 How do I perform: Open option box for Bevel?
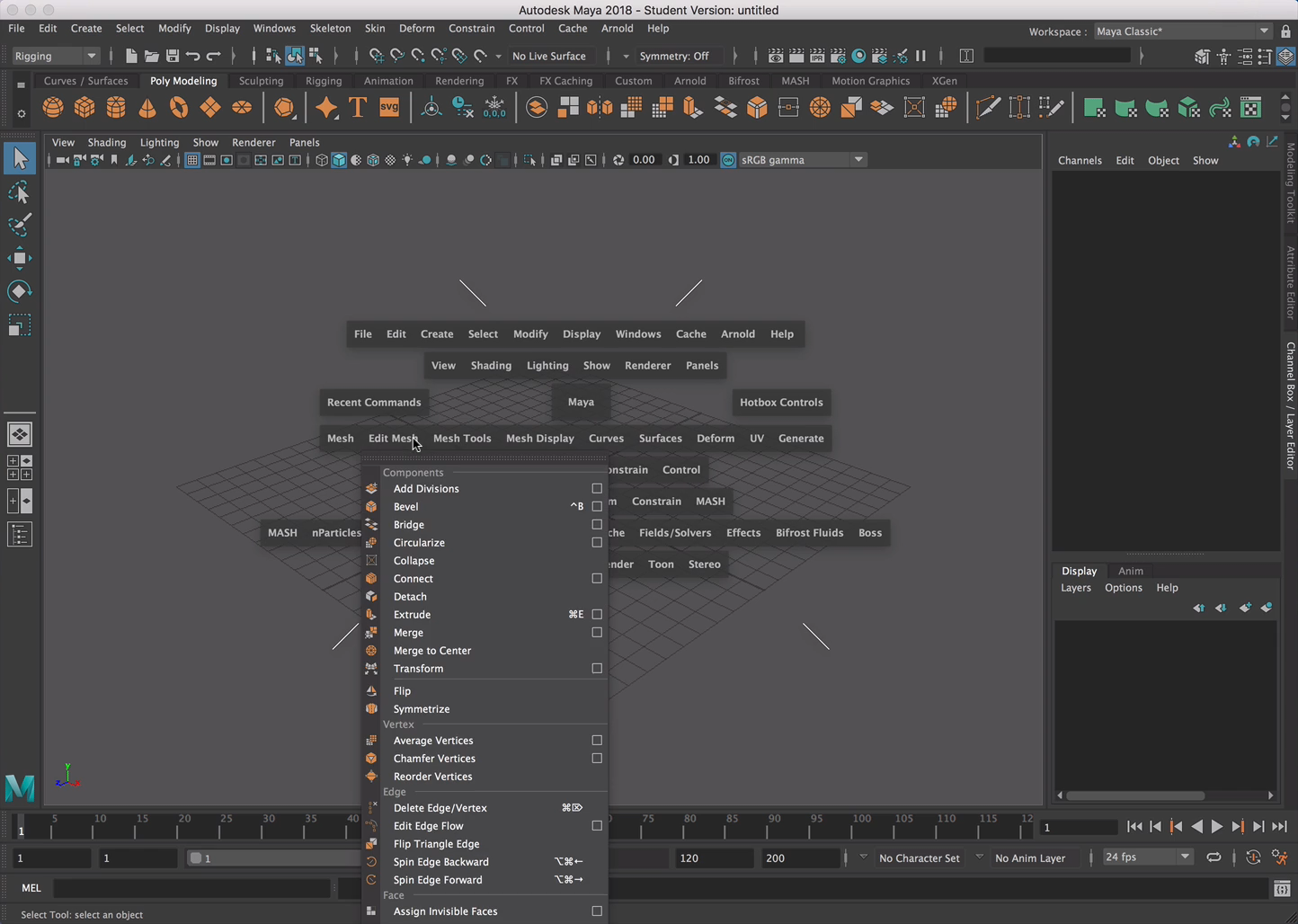597,507
